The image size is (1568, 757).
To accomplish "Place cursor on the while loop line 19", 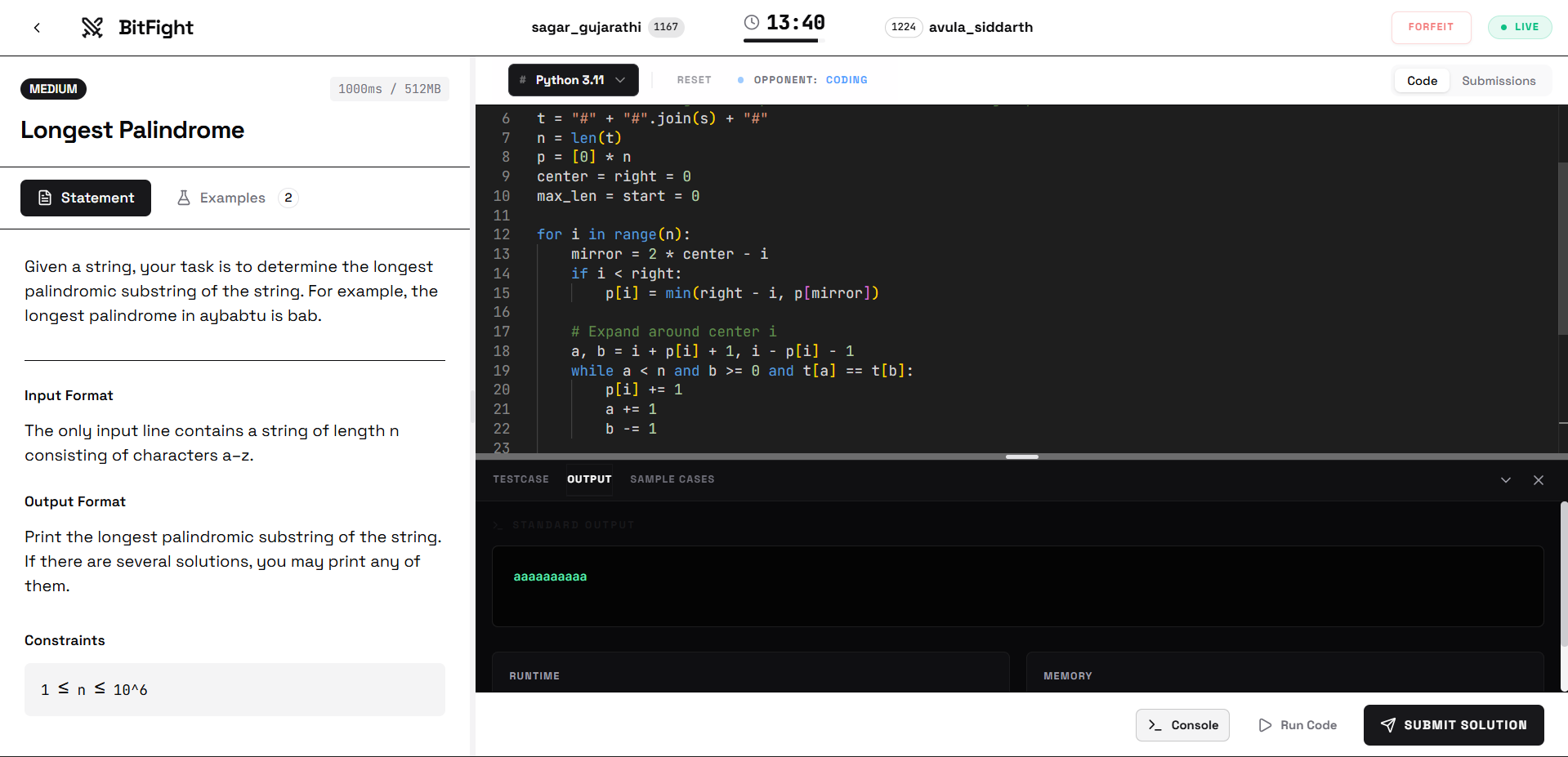I will [x=742, y=371].
